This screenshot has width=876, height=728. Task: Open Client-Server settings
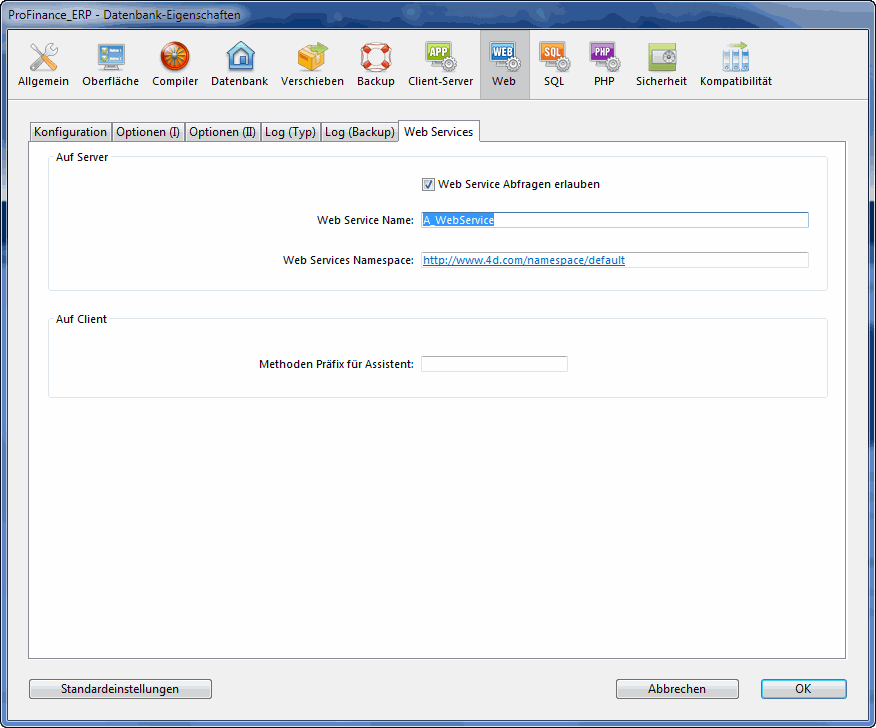440,64
